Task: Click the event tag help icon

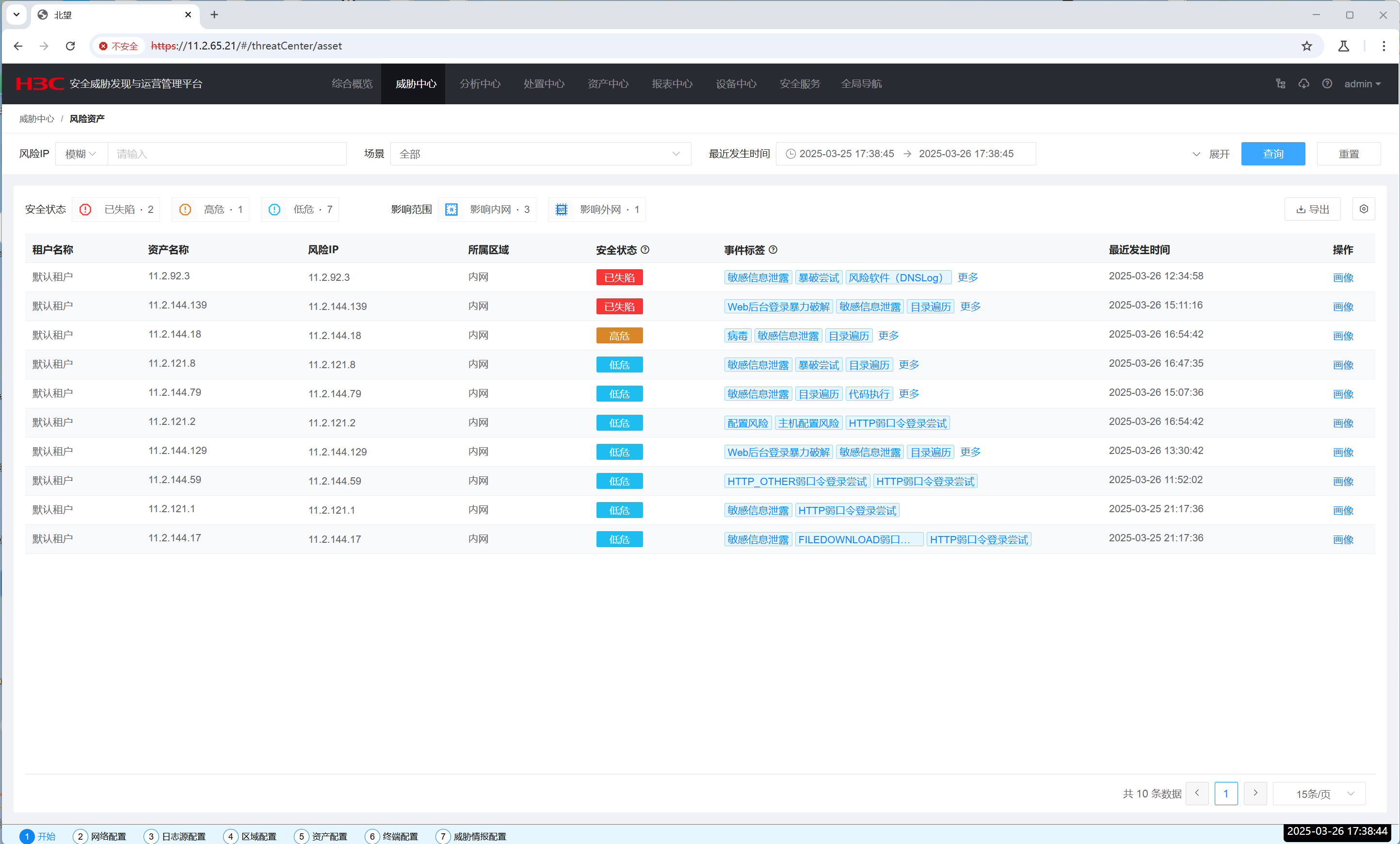Action: coord(772,249)
